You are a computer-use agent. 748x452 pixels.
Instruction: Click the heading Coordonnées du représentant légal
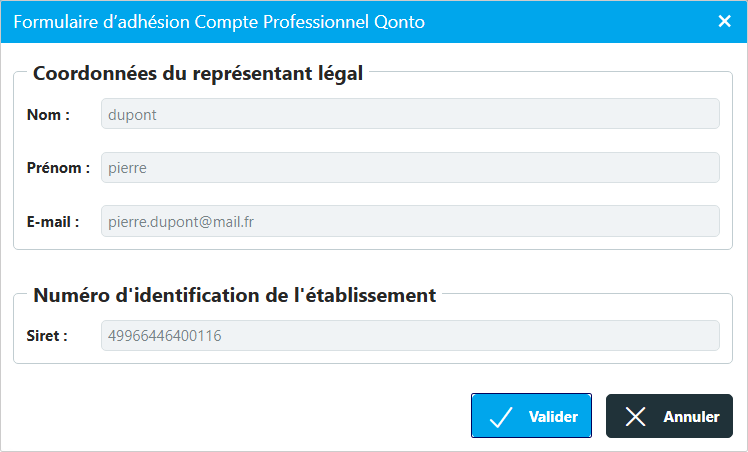197,74
